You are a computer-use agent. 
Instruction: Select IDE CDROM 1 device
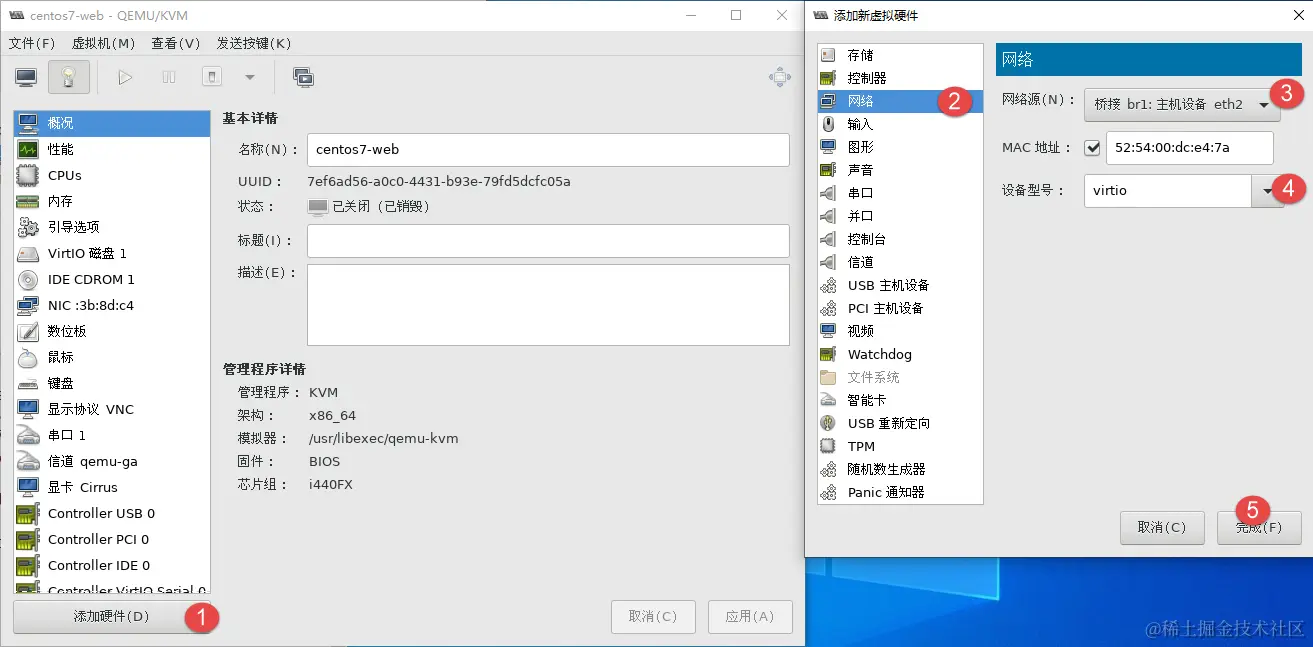pos(112,279)
